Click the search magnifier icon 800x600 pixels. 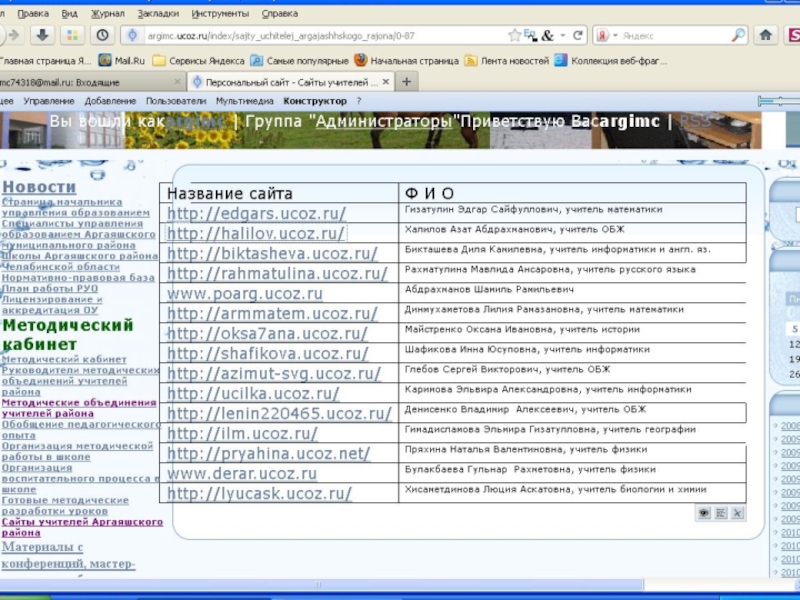click(738, 35)
